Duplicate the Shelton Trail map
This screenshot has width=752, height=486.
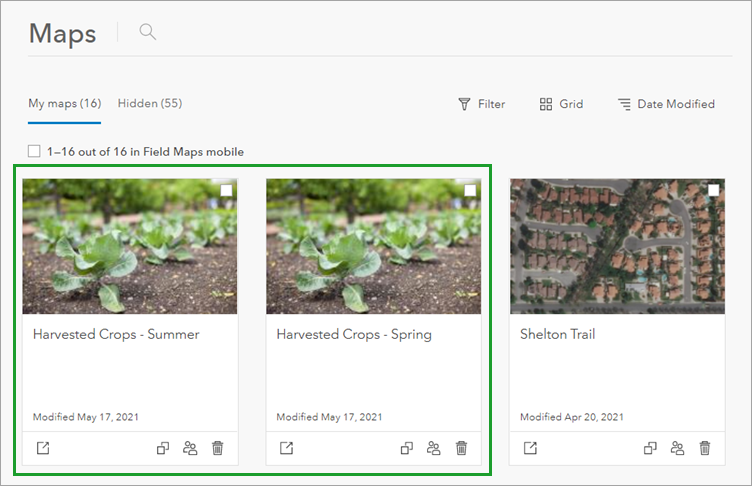coord(650,448)
